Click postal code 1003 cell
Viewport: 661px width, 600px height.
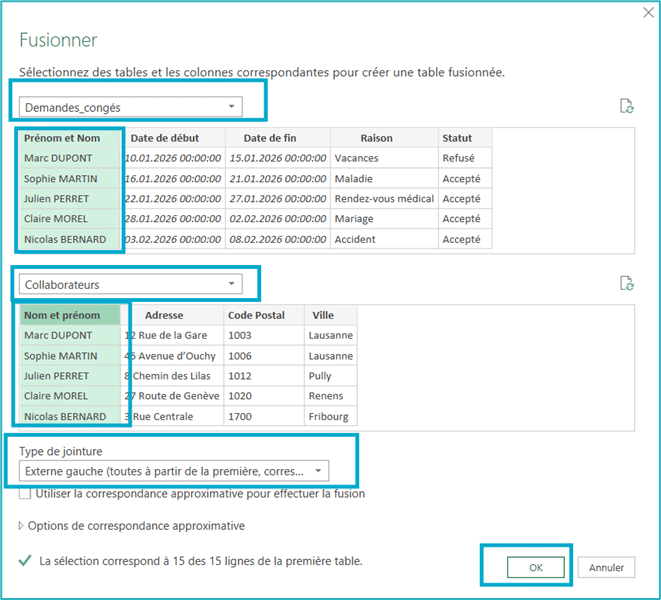(x=264, y=335)
